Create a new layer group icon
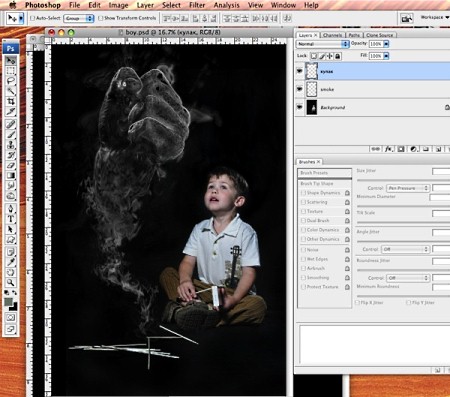The height and width of the screenshot is (397, 450). click(426, 149)
